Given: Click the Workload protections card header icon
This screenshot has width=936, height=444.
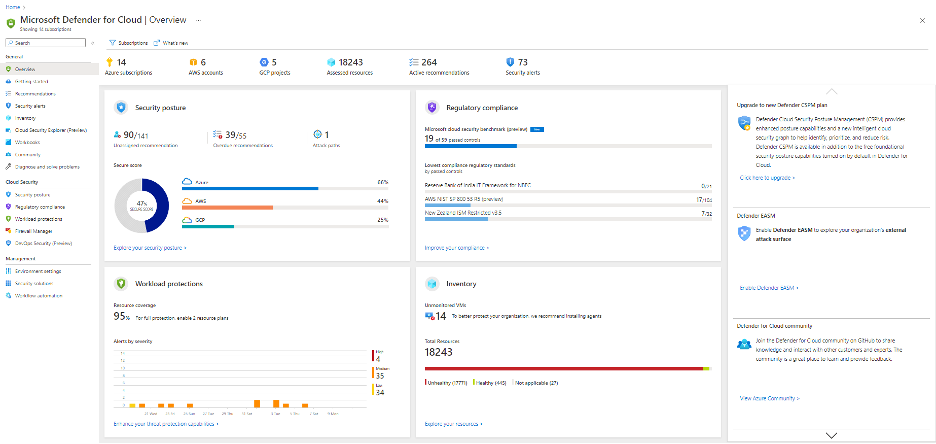Looking at the screenshot, I should 121,283.
